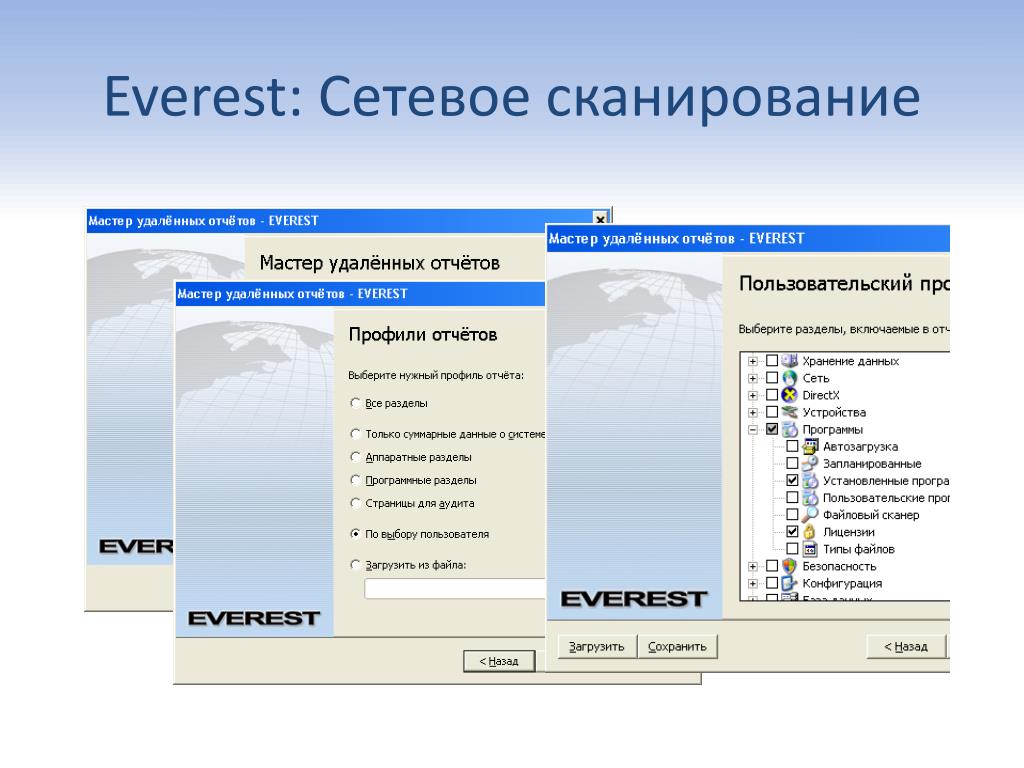Uncheck the Программы checkbox
Viewport: 1024px width, 768px height.
(772, 429)
